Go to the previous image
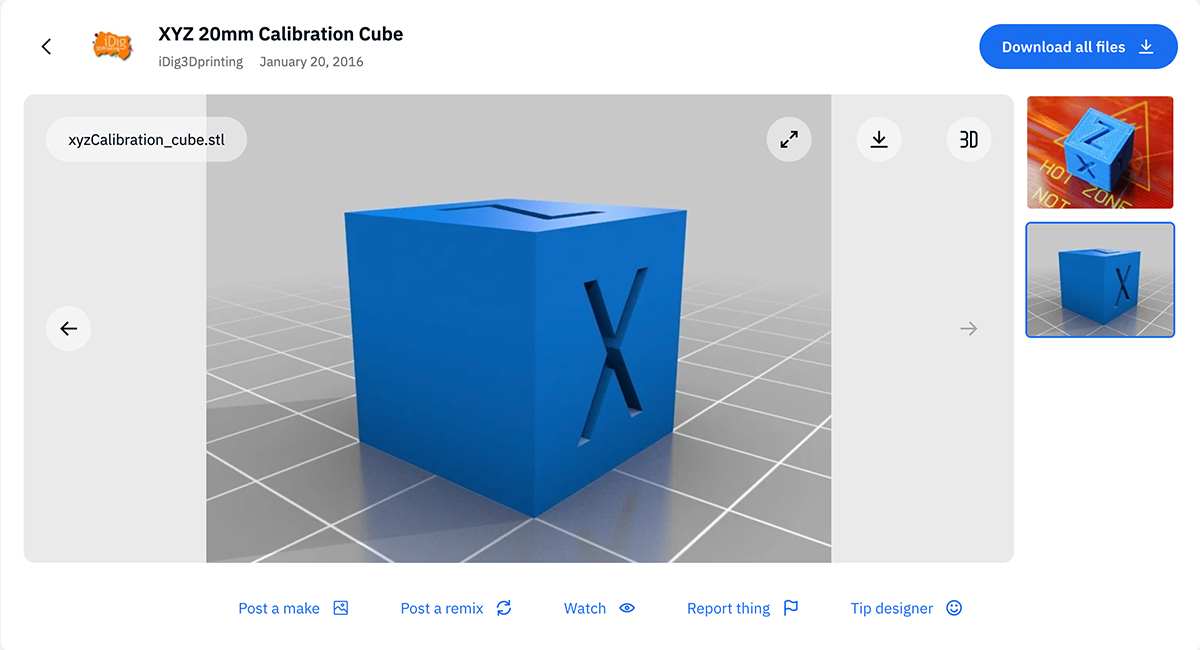 click(68, 328)
